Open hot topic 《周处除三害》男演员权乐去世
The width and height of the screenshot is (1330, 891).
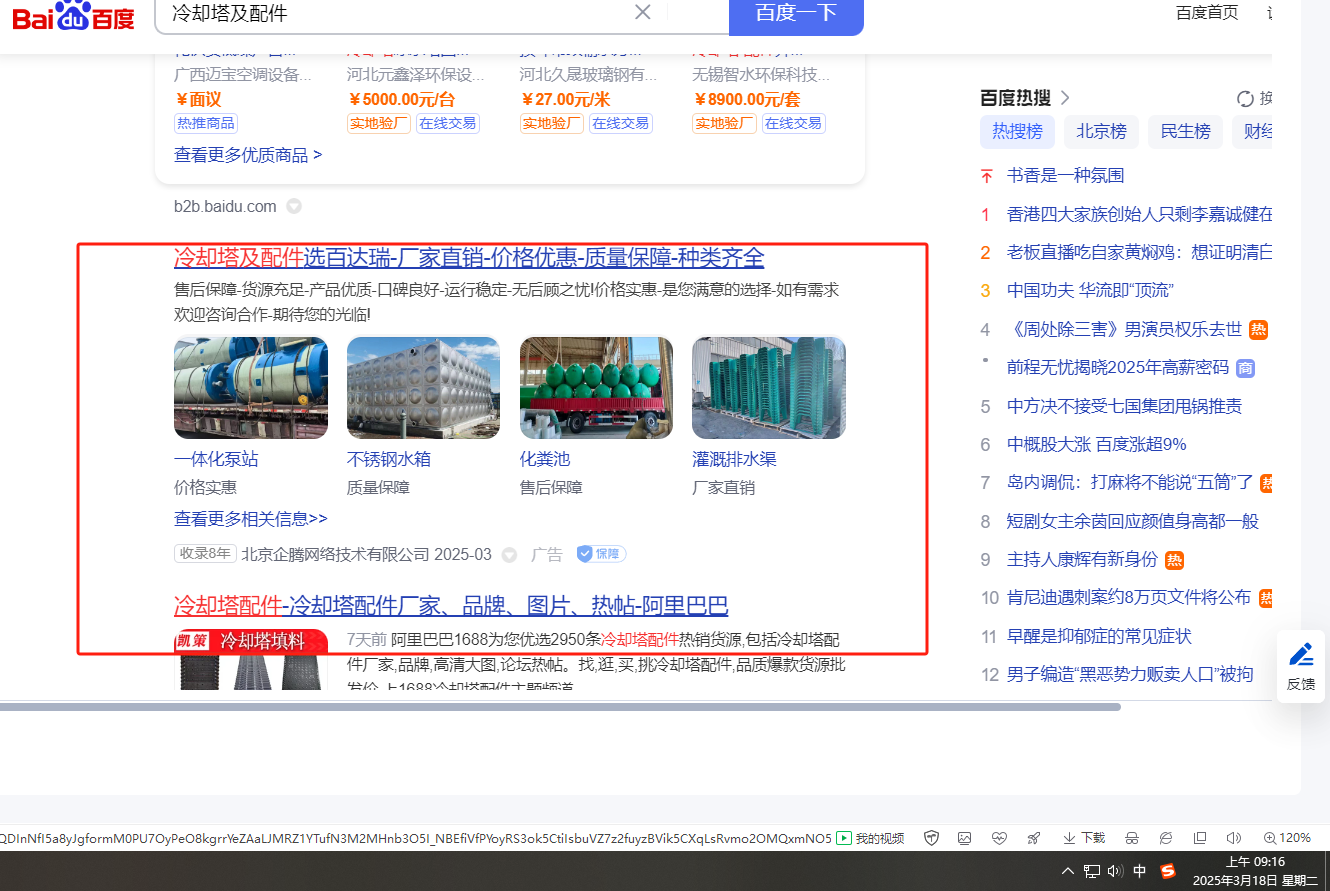pos(1124,330)
